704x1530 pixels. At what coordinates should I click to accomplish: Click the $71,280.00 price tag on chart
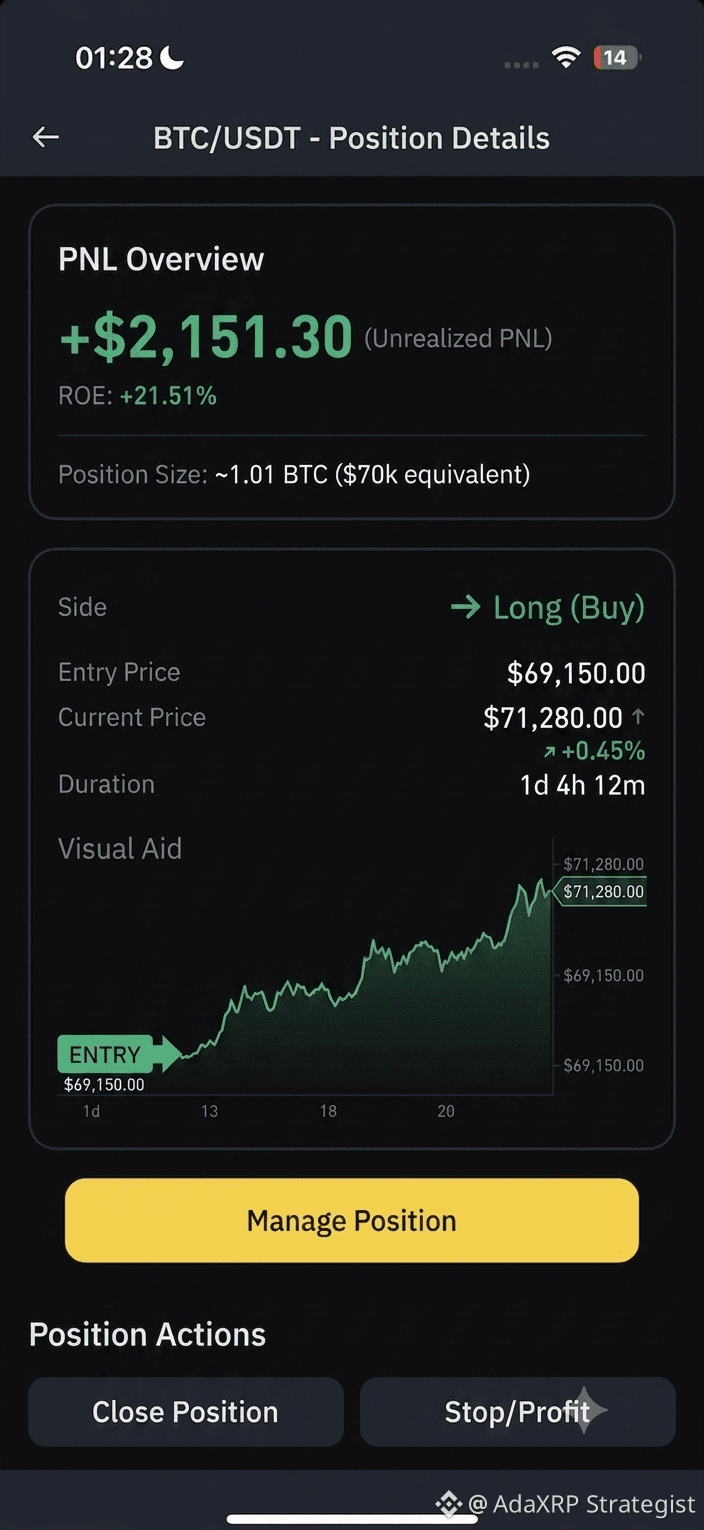click(601, 892)
